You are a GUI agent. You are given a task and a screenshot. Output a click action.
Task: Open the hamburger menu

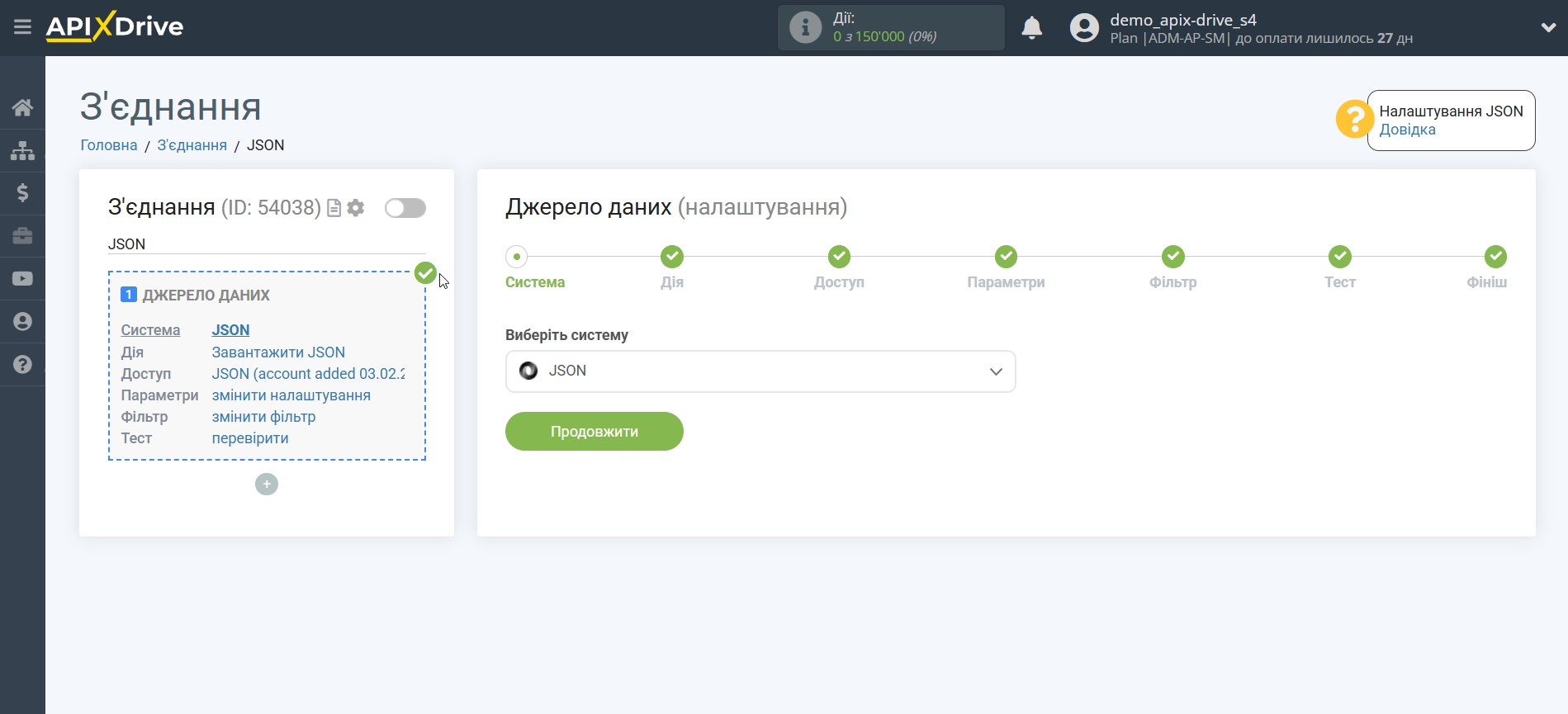pos(22,27)
